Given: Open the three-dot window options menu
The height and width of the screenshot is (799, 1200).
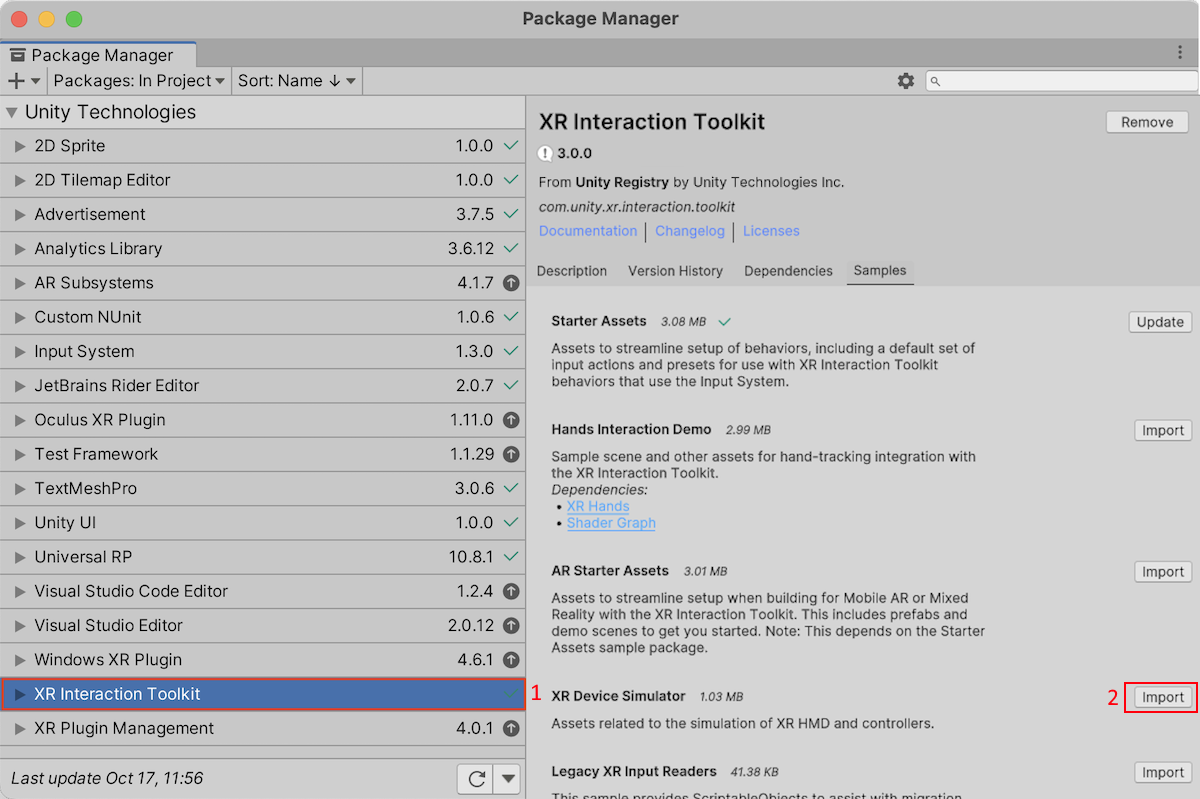Looking at the screenshot, I should 1180,53.
